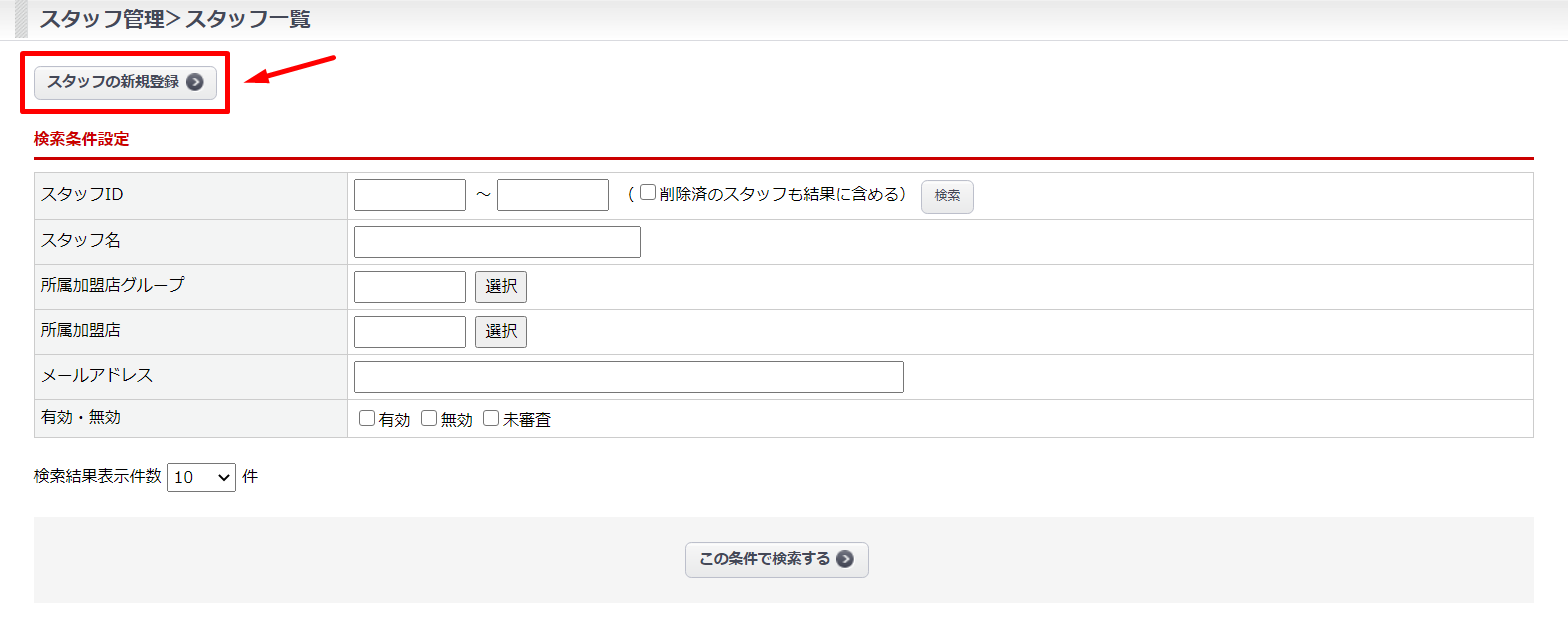The width and height of the screenshot is (1568, 626).
Task: Click the 検索条件設定 section heading
Action: click(82, 139)
